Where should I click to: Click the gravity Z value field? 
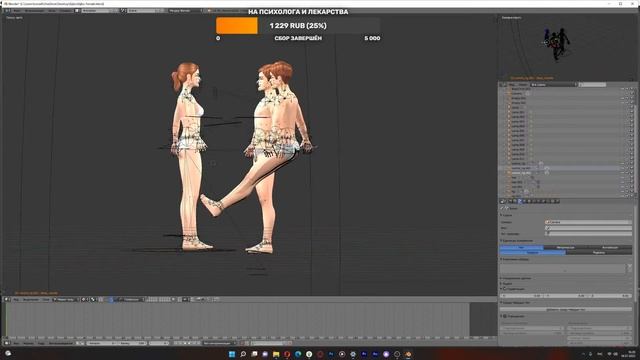click(x=610, y=296)
